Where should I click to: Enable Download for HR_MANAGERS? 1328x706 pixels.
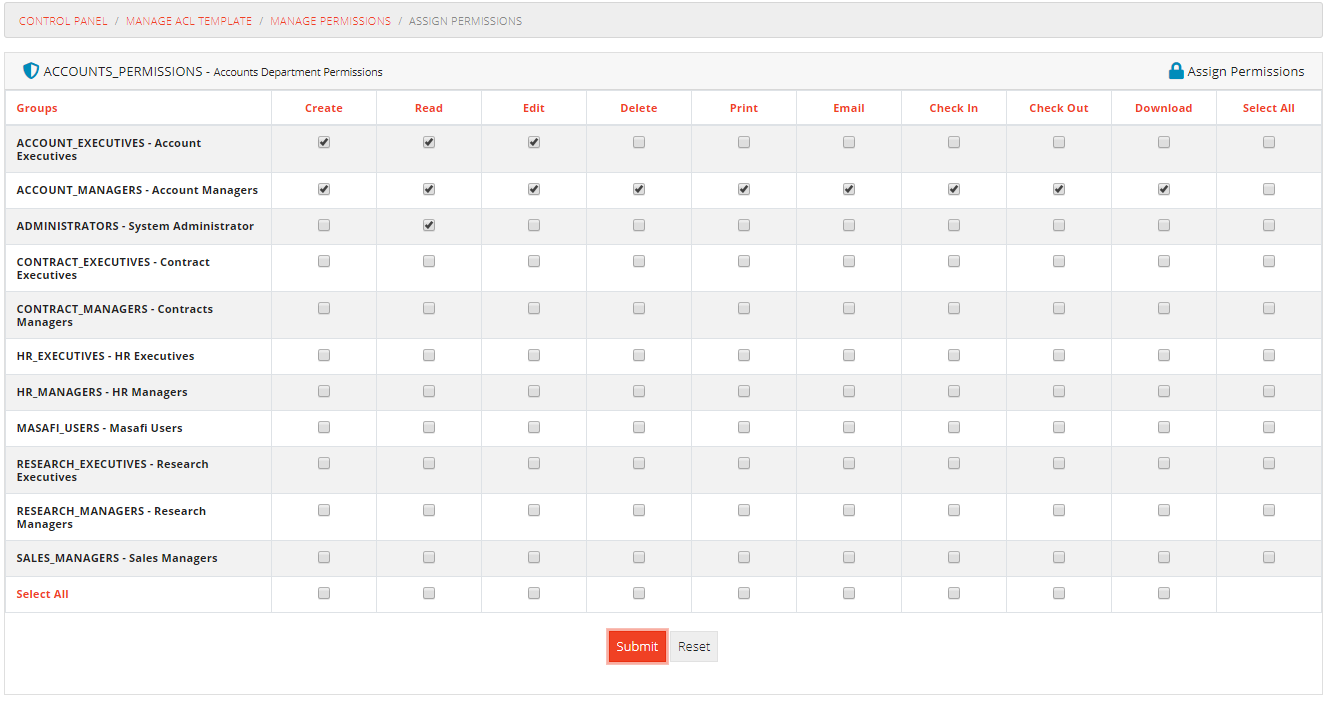click(1164, 391)
